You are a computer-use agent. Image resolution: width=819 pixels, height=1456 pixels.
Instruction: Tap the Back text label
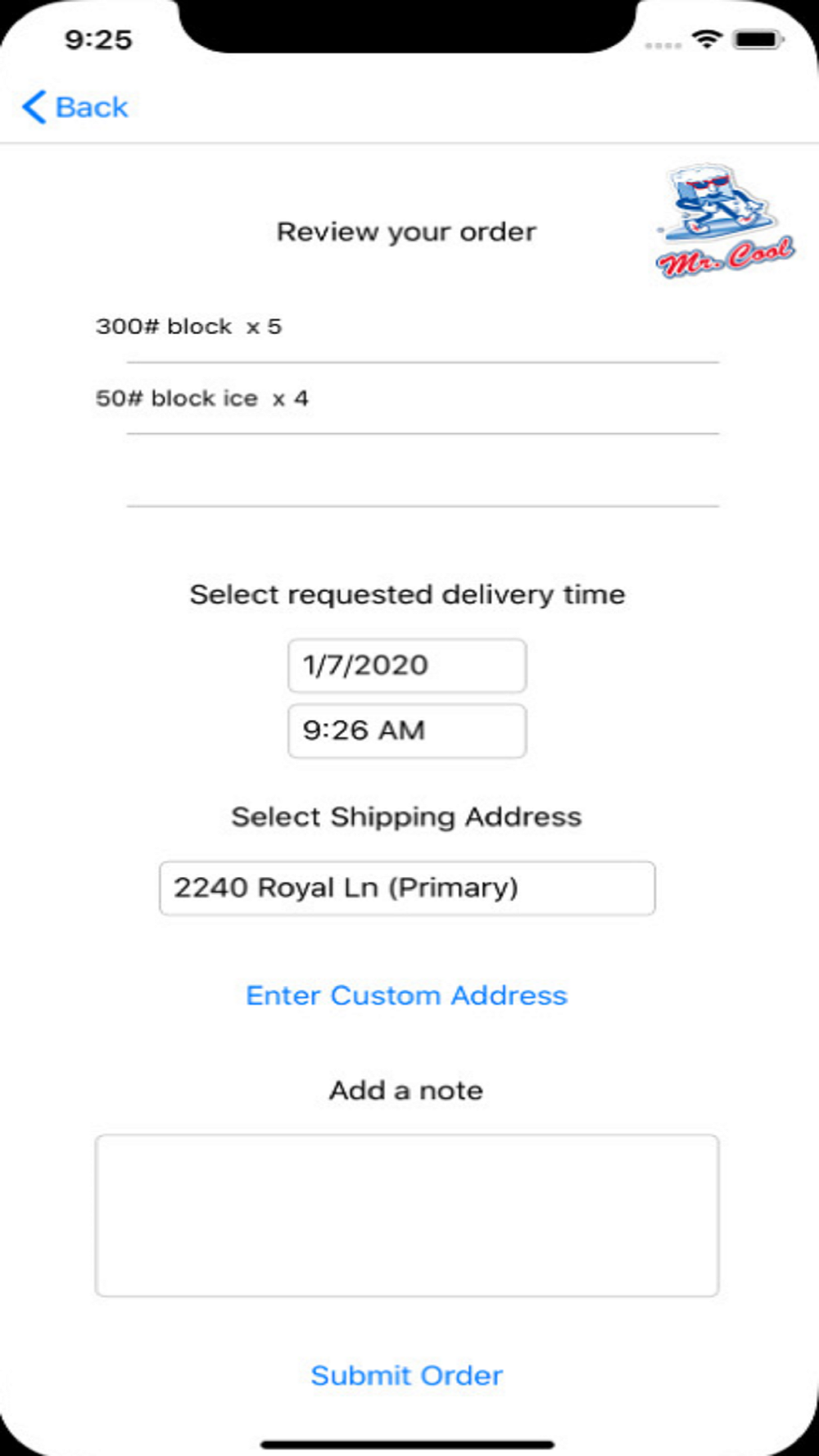click(x=92, y=107)
